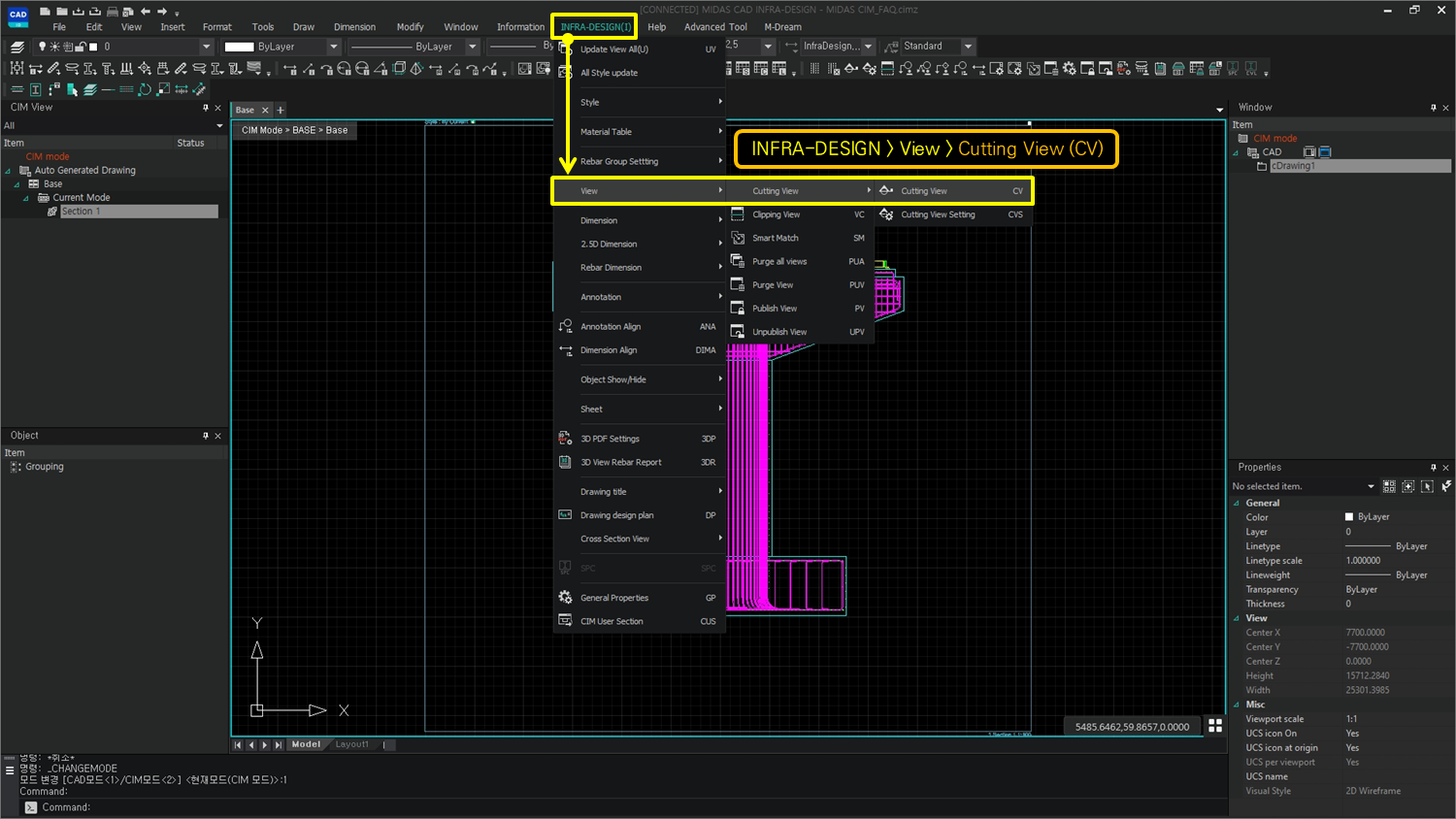Expand Rebar Group Setting submenu

tap(640, 161)
